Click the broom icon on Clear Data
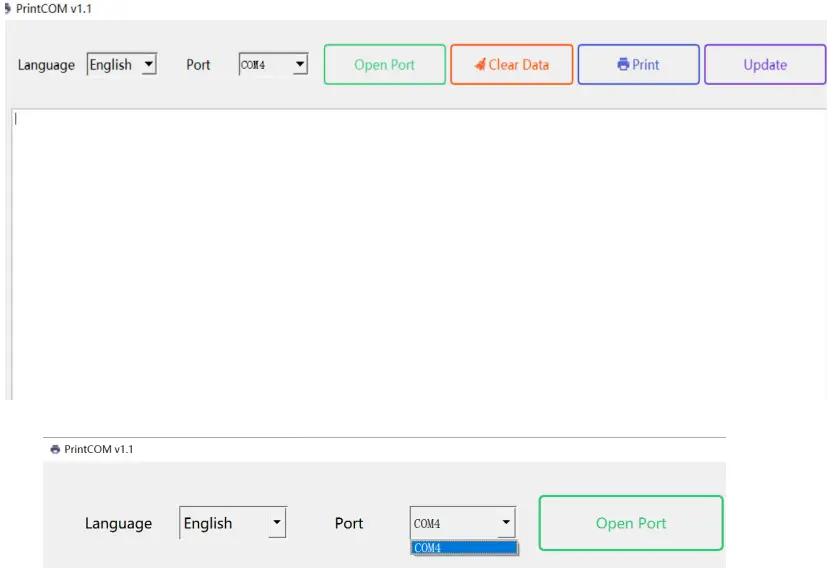Screen dimensions: 830x568 [x=480, y=65]
